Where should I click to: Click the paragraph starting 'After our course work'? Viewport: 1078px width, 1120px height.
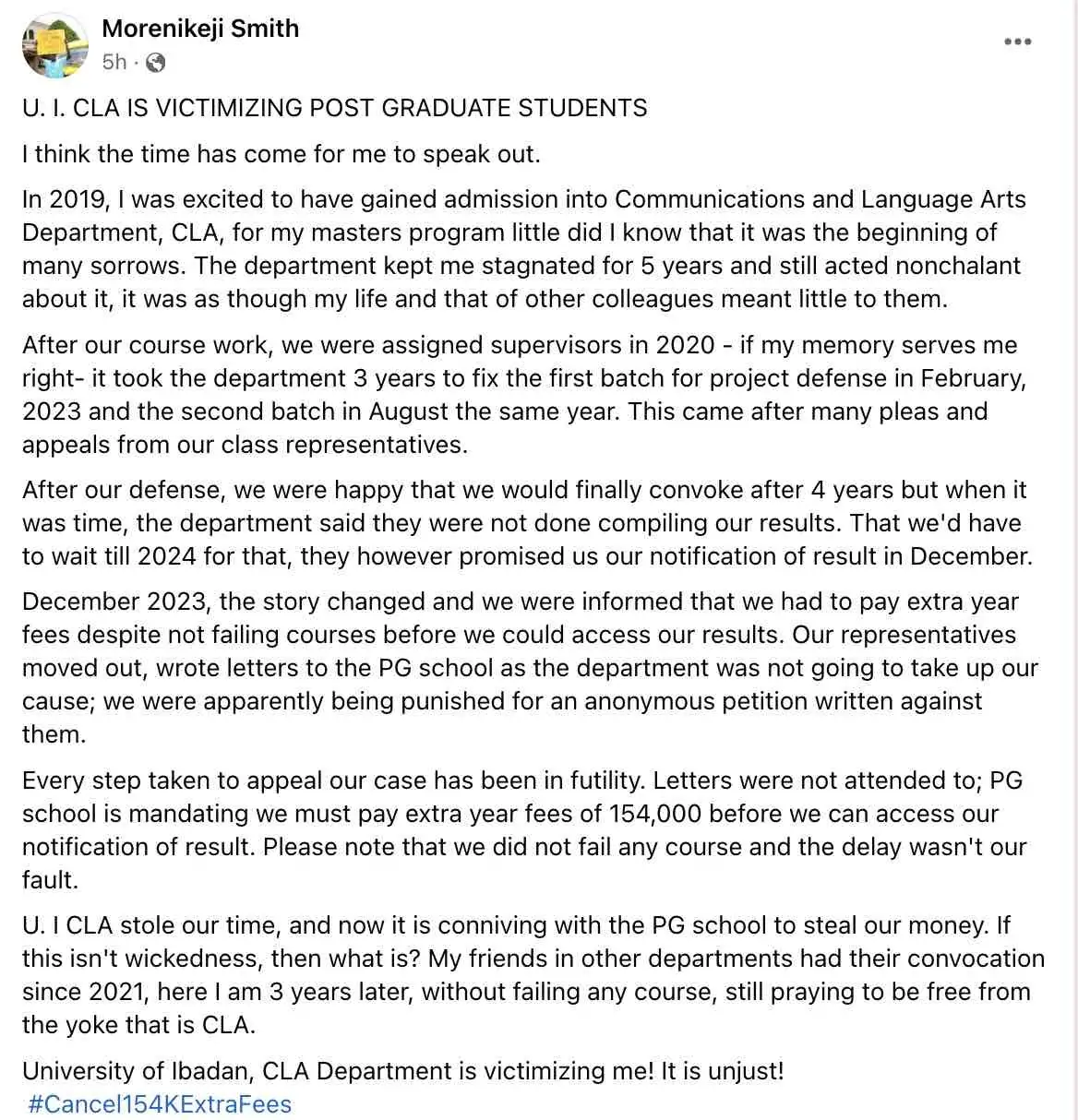[523, 395]
